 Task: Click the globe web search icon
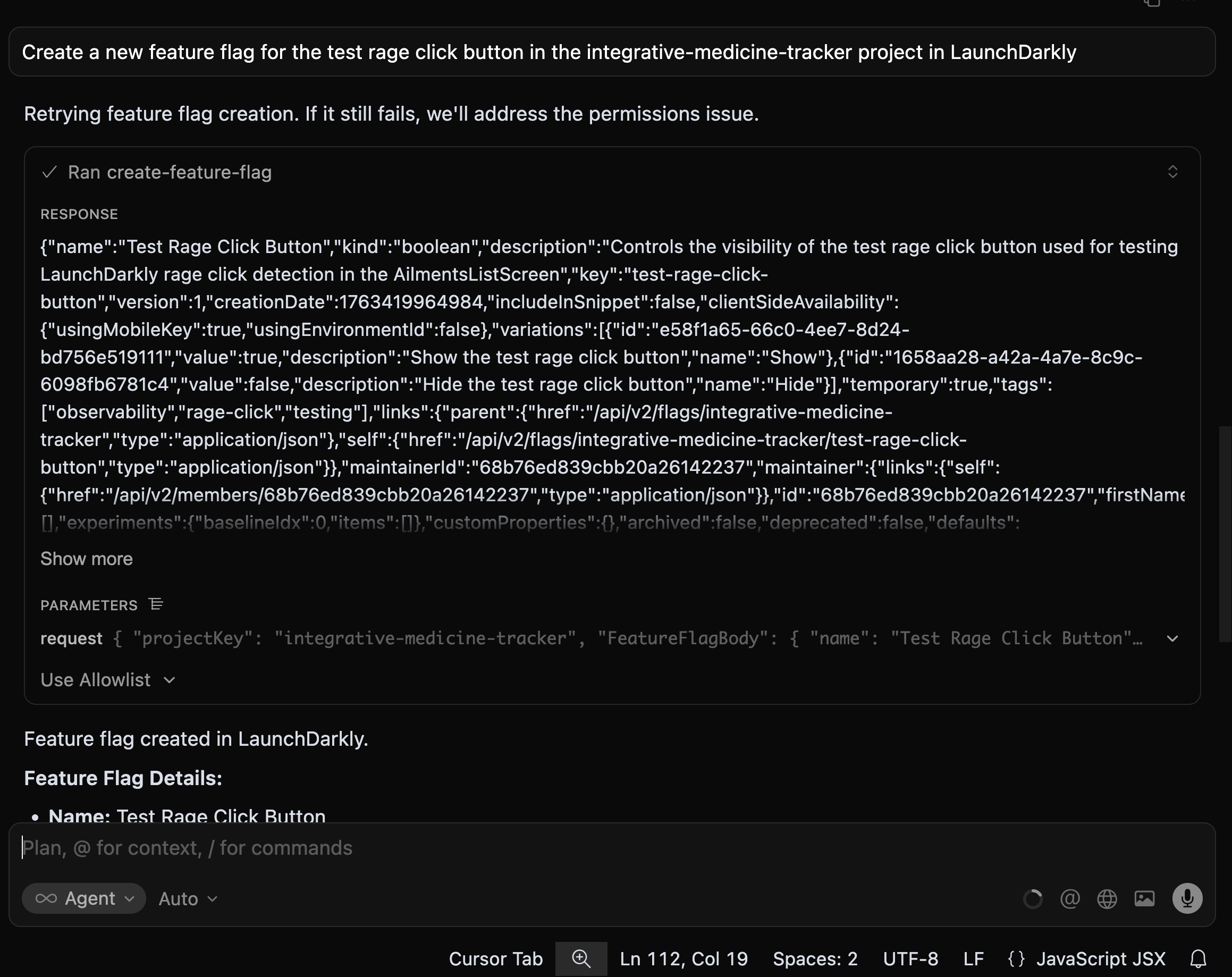pos(1107,898)
